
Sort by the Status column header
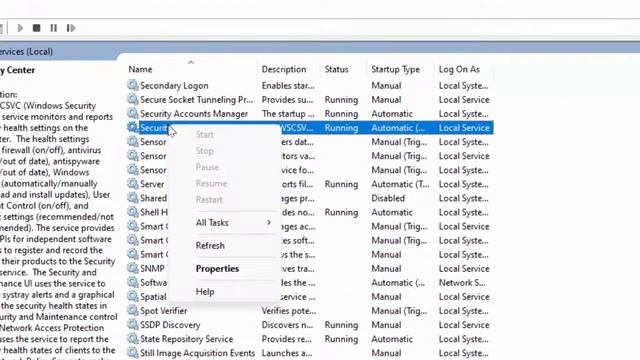[x=336, y=69]
